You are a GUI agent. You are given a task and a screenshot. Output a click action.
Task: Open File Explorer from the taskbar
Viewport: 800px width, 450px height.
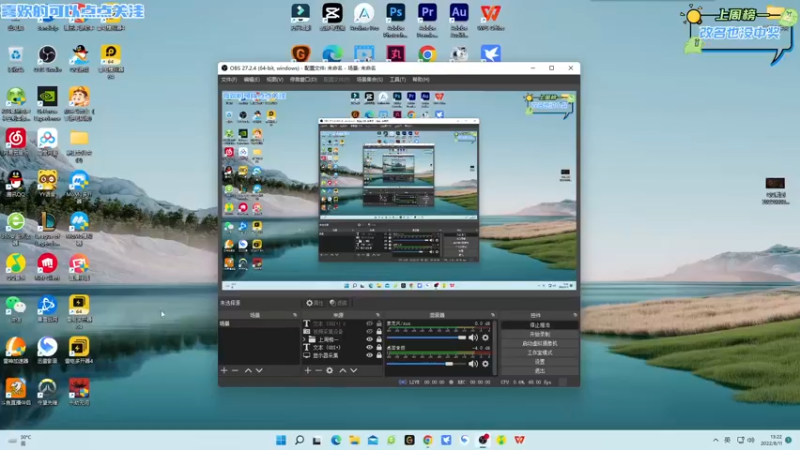pos(355,440)
